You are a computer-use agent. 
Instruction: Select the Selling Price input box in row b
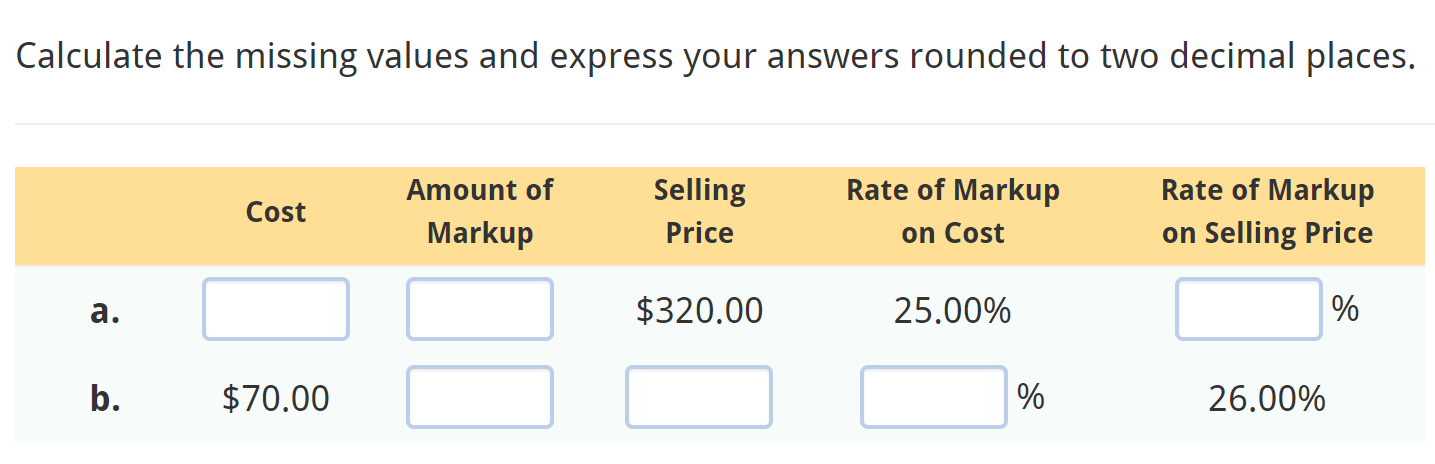pyautogui.click(x=699, y=398)
